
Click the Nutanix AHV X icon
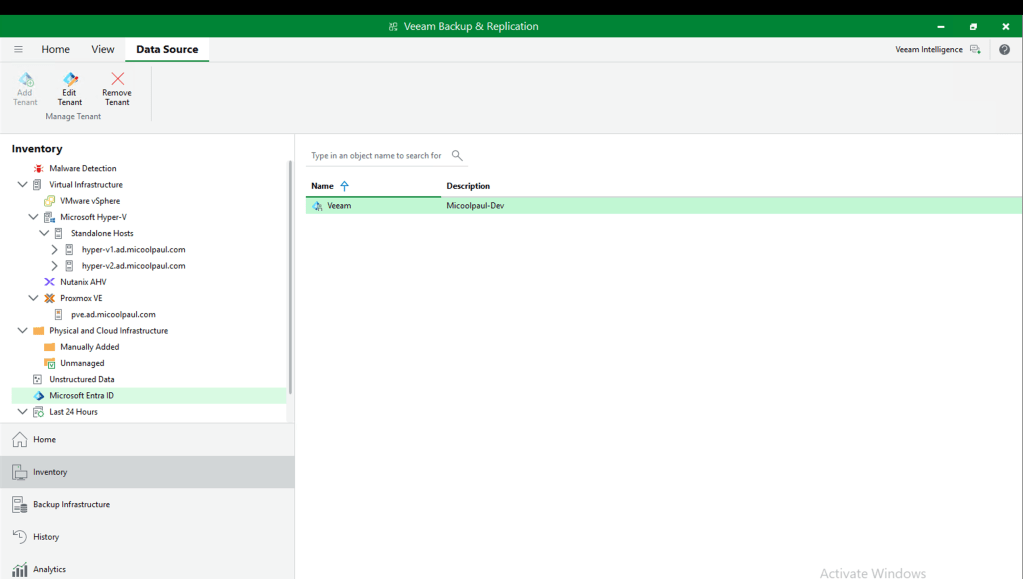coord(50,282)
